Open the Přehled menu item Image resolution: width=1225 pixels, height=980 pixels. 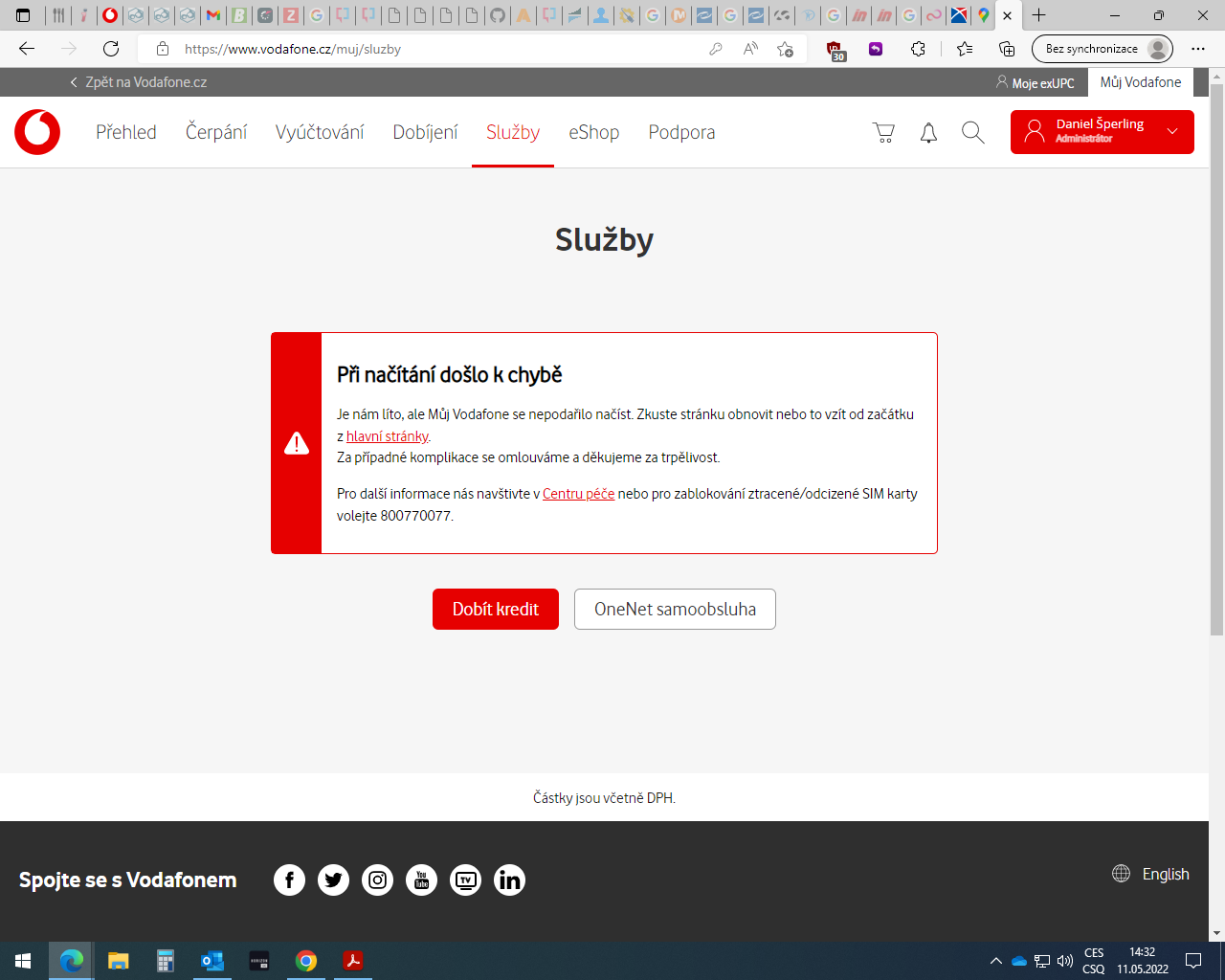[x=126, y=132]
